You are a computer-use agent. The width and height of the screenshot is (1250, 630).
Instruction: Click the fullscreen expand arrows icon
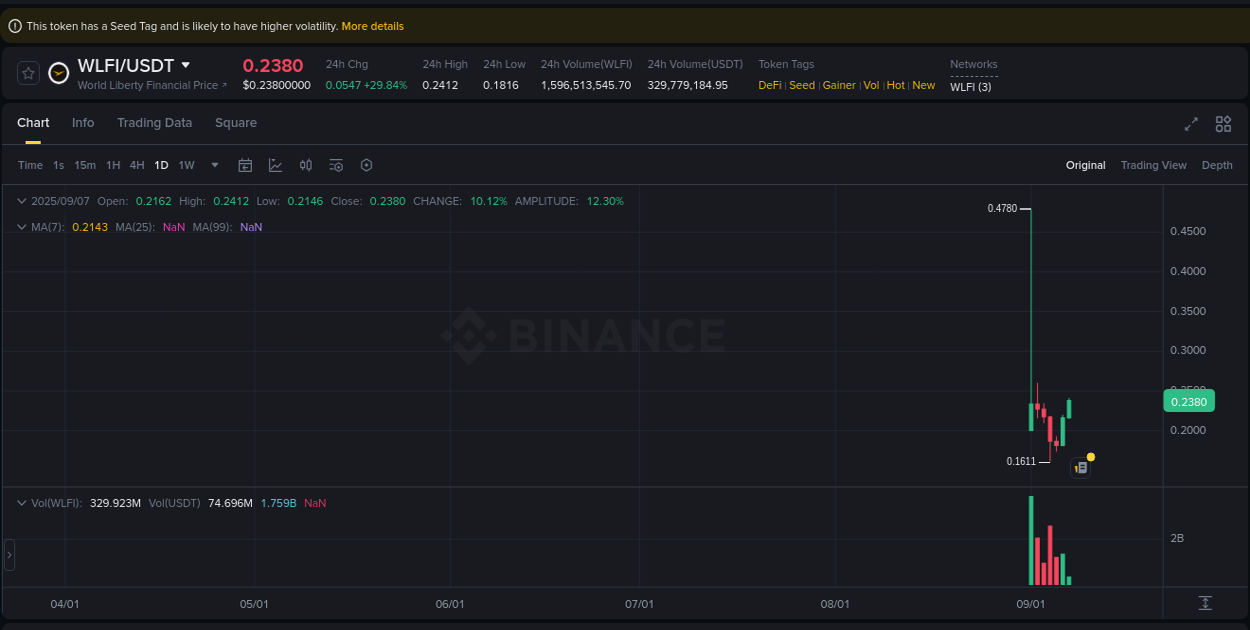tap(1191, 124)
